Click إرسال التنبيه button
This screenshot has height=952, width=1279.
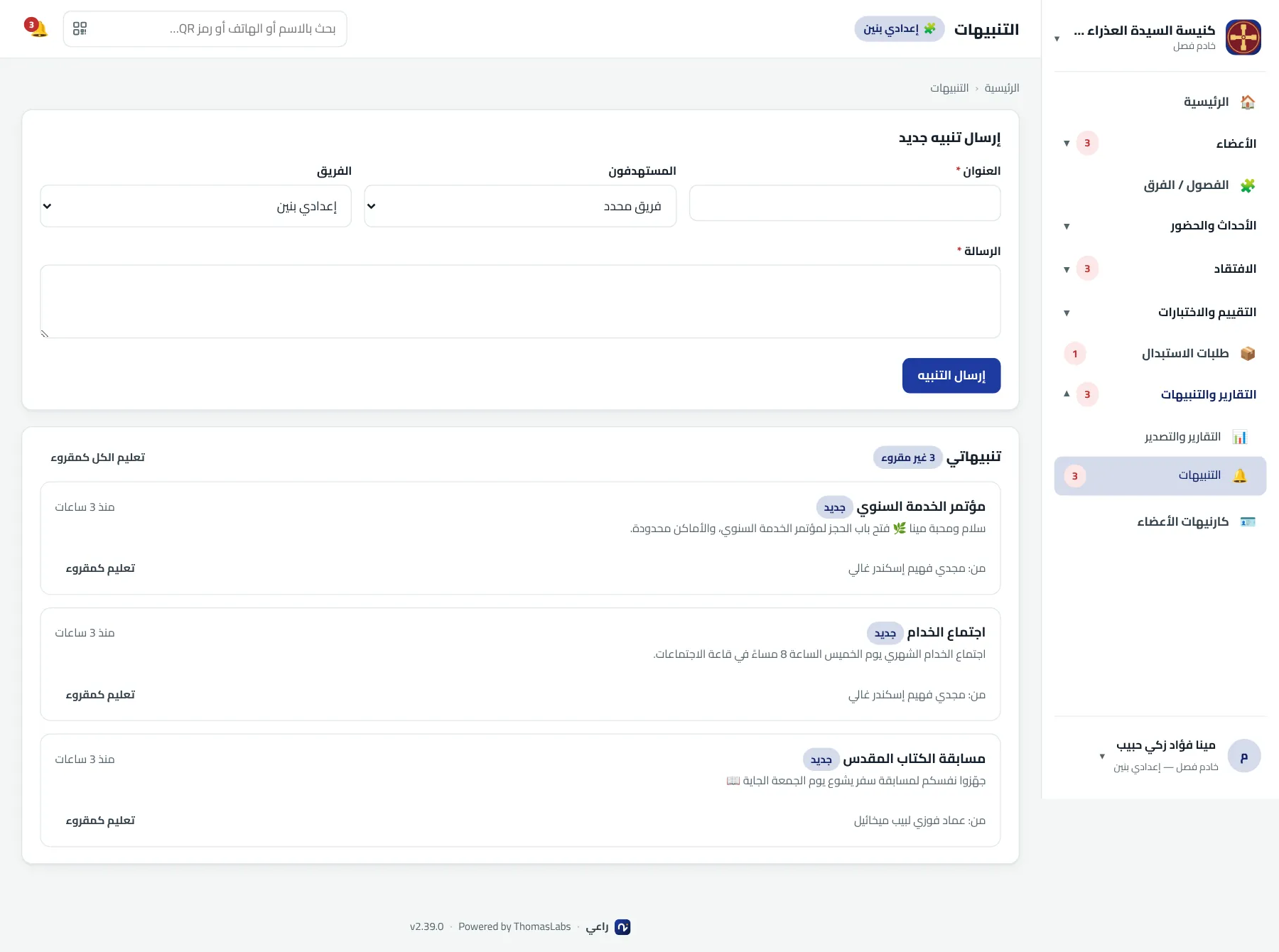(x=951, y=376)
